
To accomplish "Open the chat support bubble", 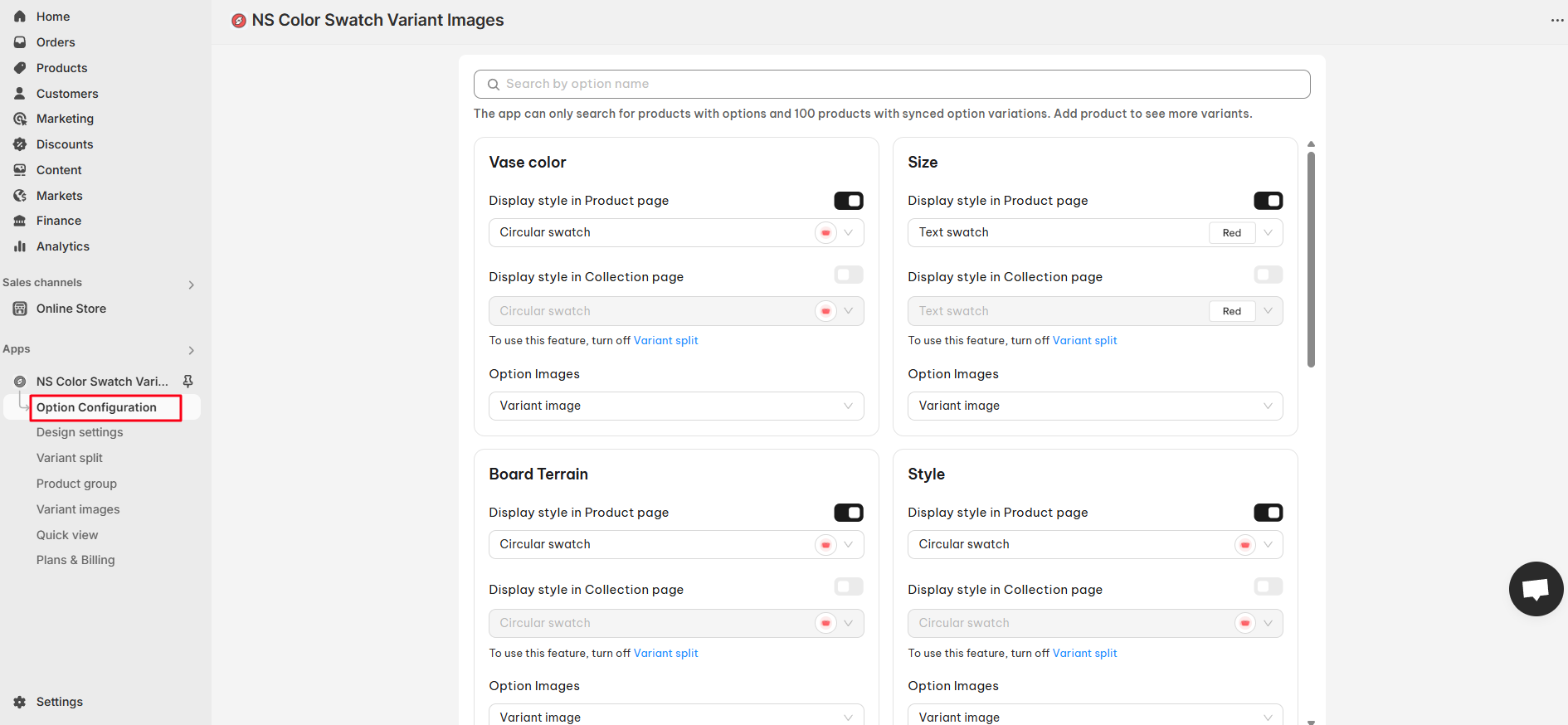I will click(x=1536, y=589).
